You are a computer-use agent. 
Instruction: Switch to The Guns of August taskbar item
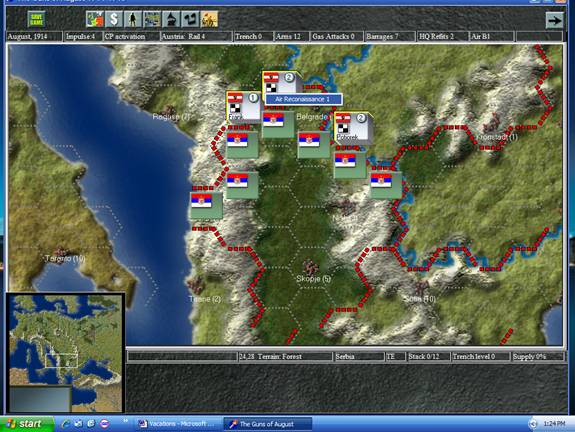pos(268,424)
